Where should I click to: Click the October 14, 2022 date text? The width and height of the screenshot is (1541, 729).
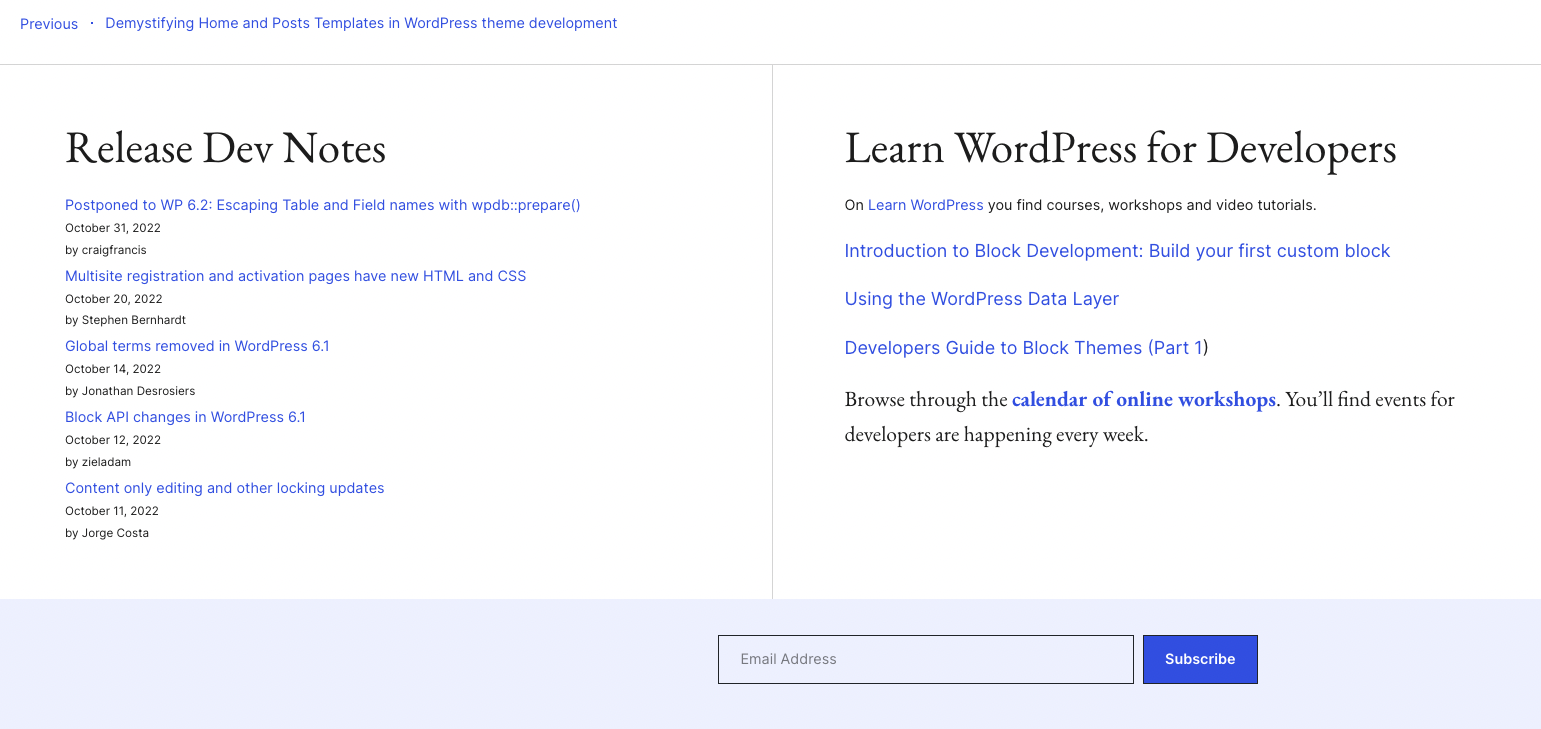pyautogui.click(x=112, y=368)
